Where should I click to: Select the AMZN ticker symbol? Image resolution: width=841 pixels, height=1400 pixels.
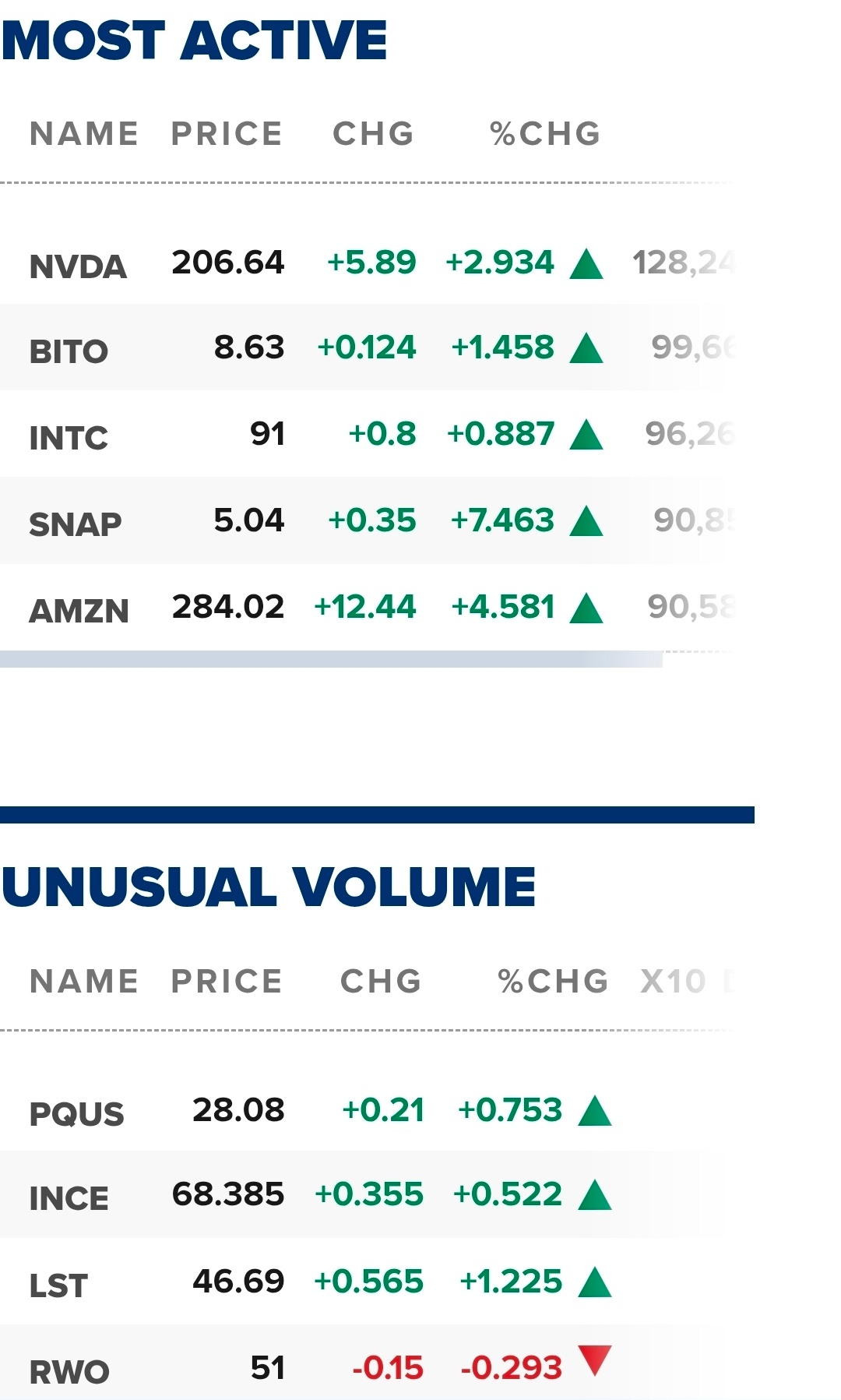coord(79,611)
